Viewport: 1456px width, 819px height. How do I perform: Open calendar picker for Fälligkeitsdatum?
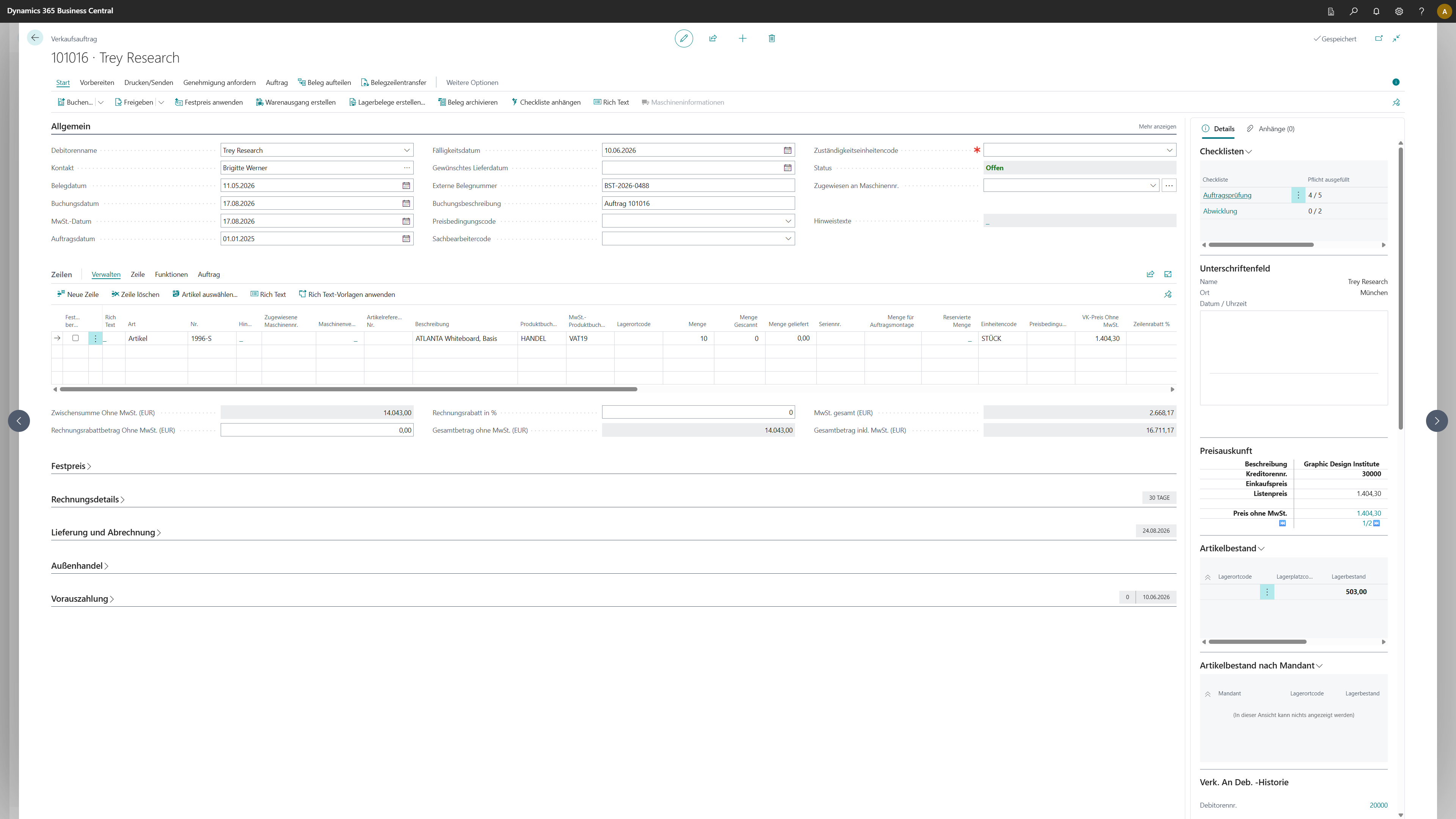[788, 151]
